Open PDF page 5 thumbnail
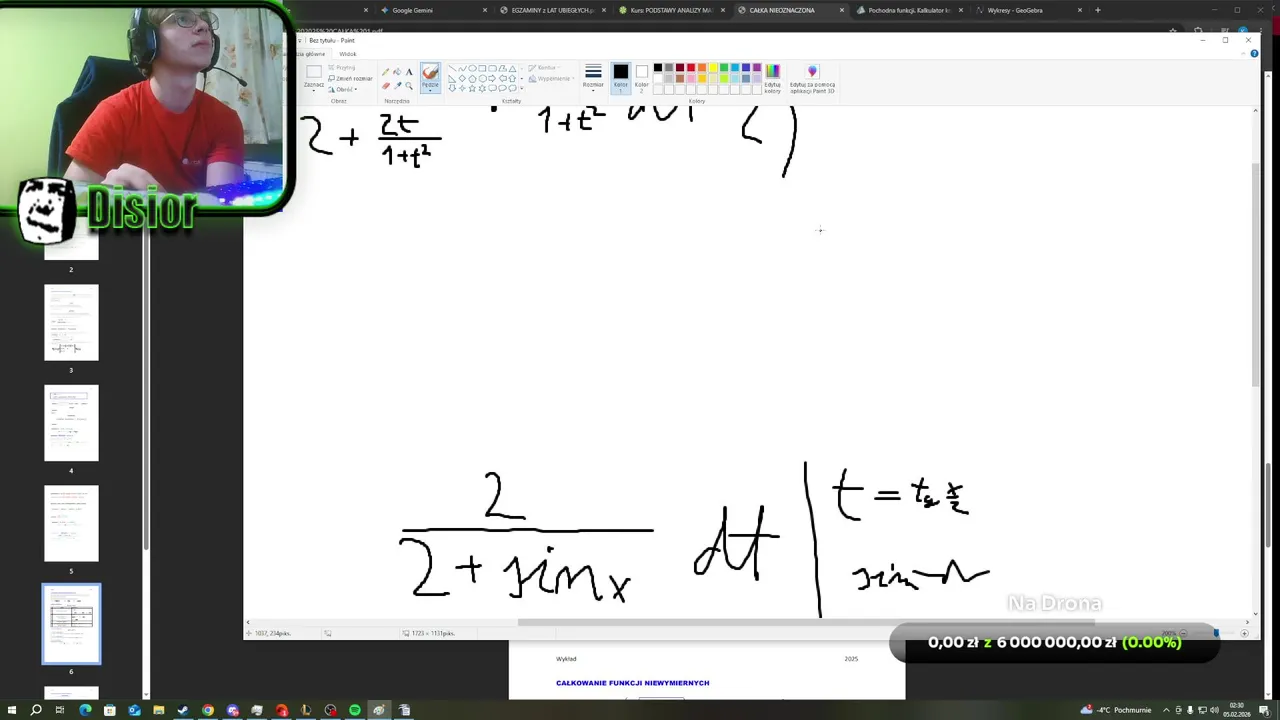1280x720 pixels. click(71, 523)
